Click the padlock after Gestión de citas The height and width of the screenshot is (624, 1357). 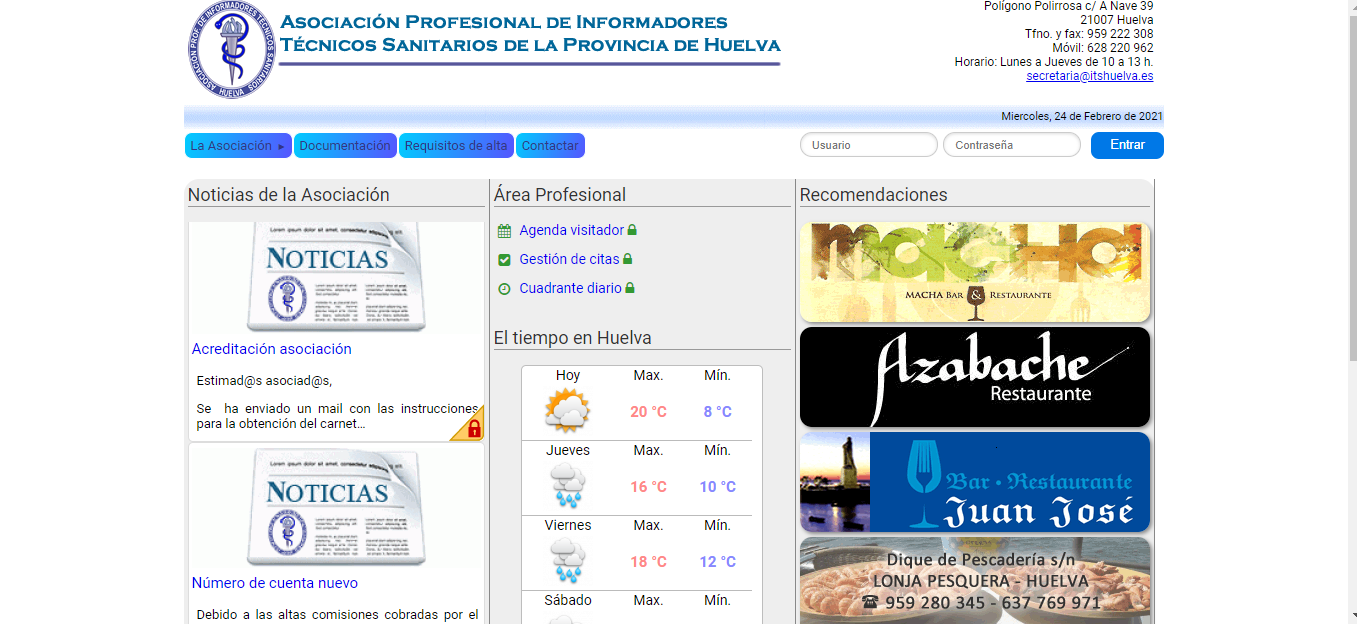[x=628, y=259]
